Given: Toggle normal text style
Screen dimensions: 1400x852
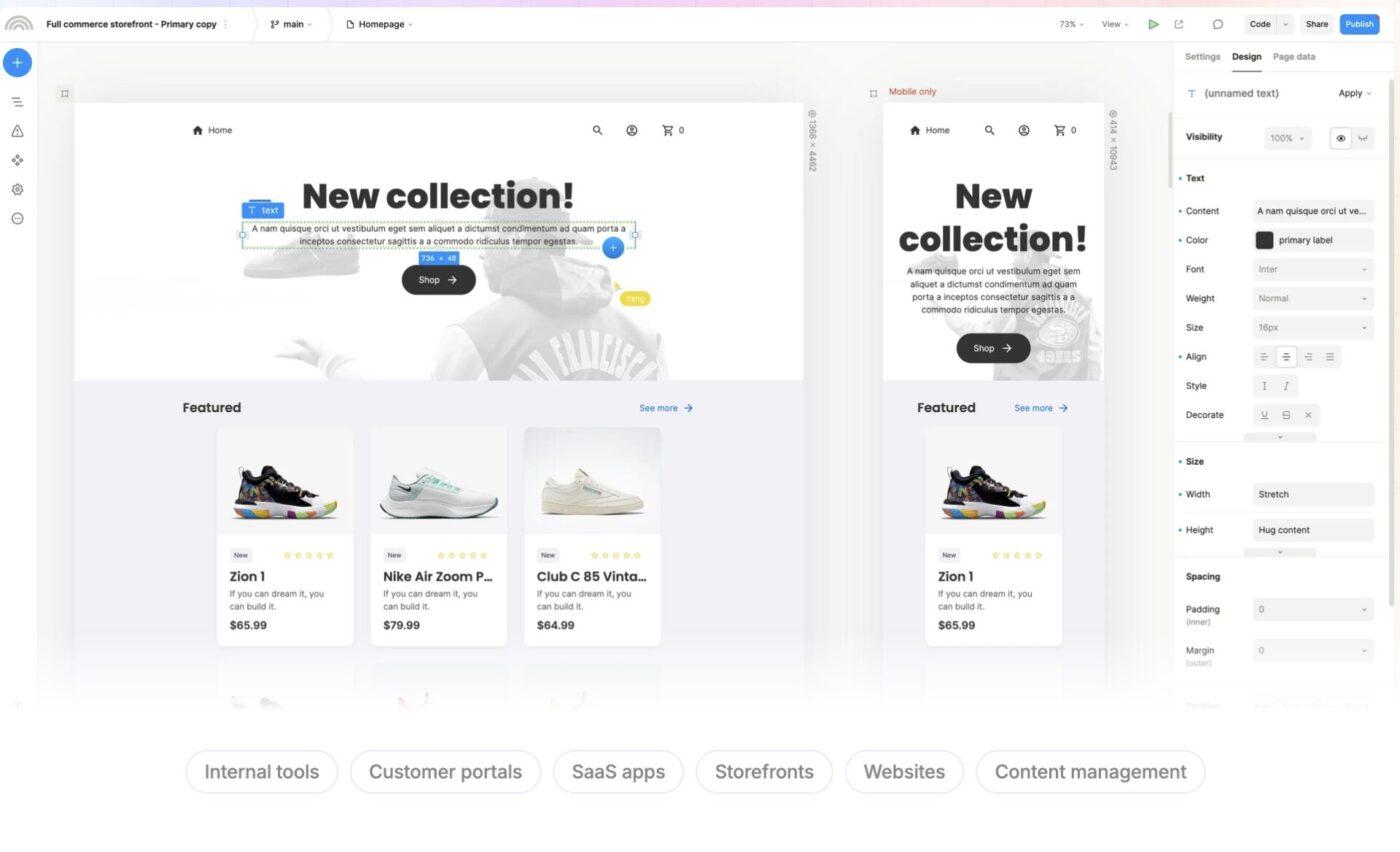Looking at the screenshot, I should (x=1264, y=386).
